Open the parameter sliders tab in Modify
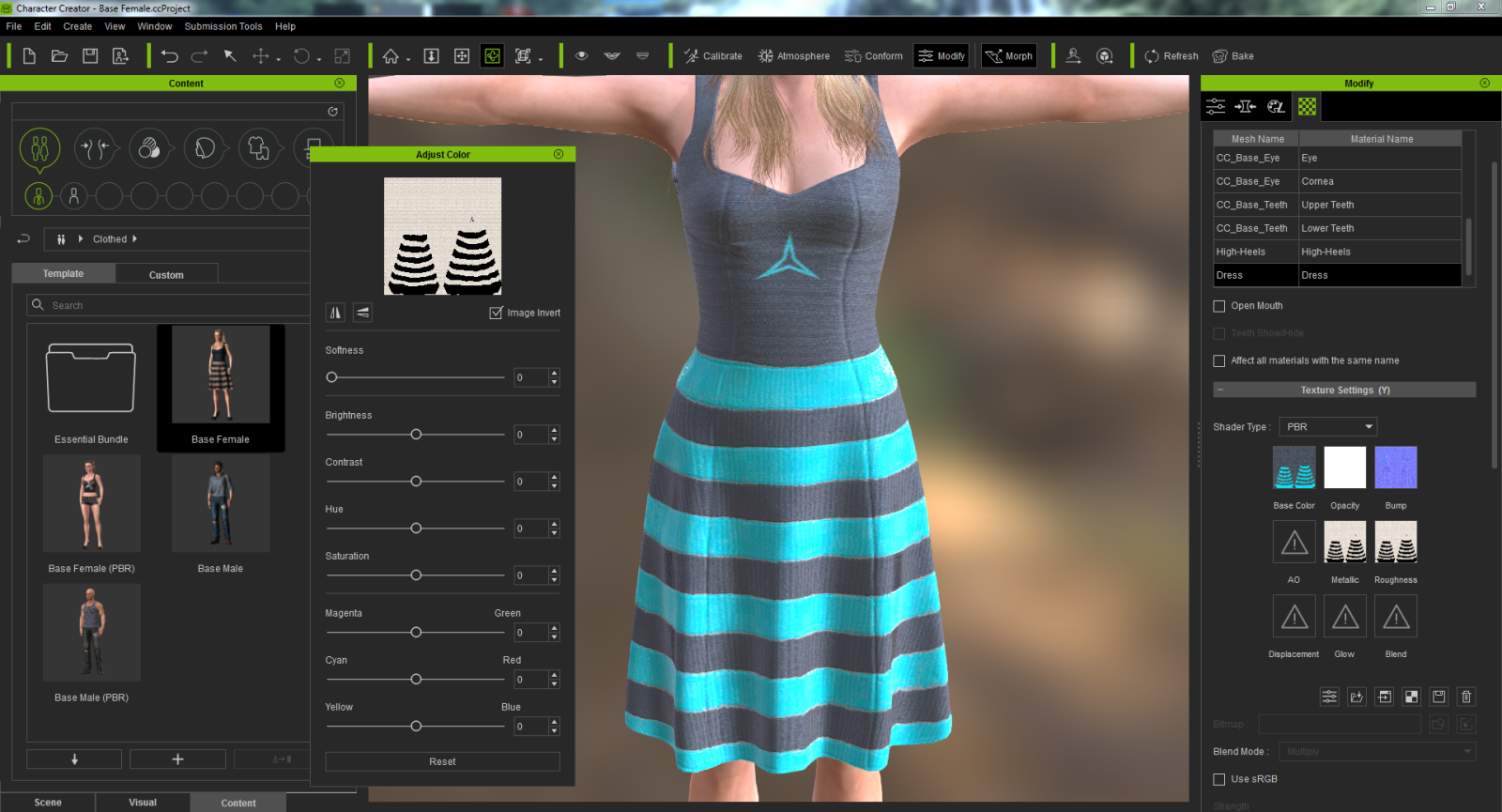 1216,106
